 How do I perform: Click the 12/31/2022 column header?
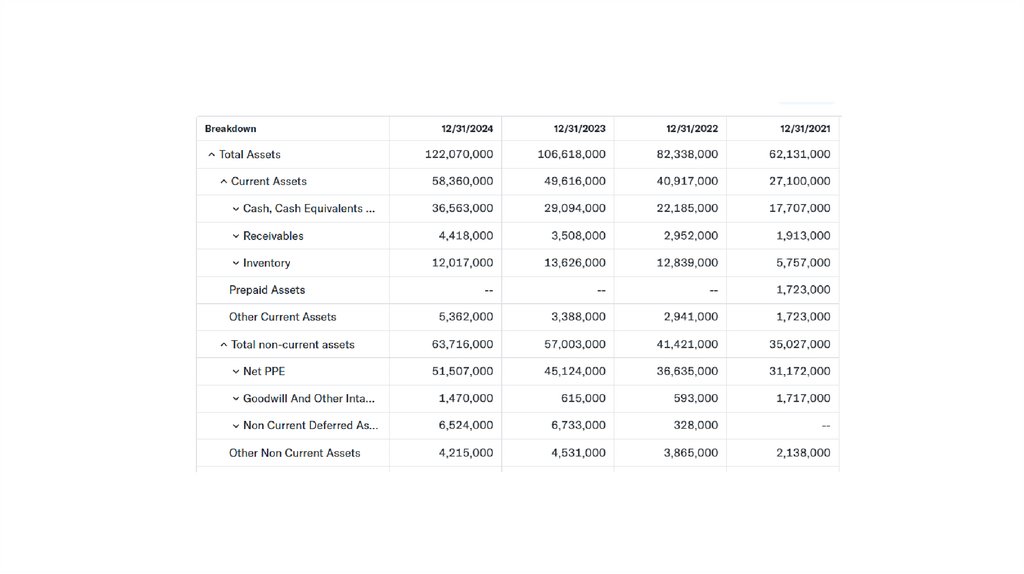click(x=692, y=129)
